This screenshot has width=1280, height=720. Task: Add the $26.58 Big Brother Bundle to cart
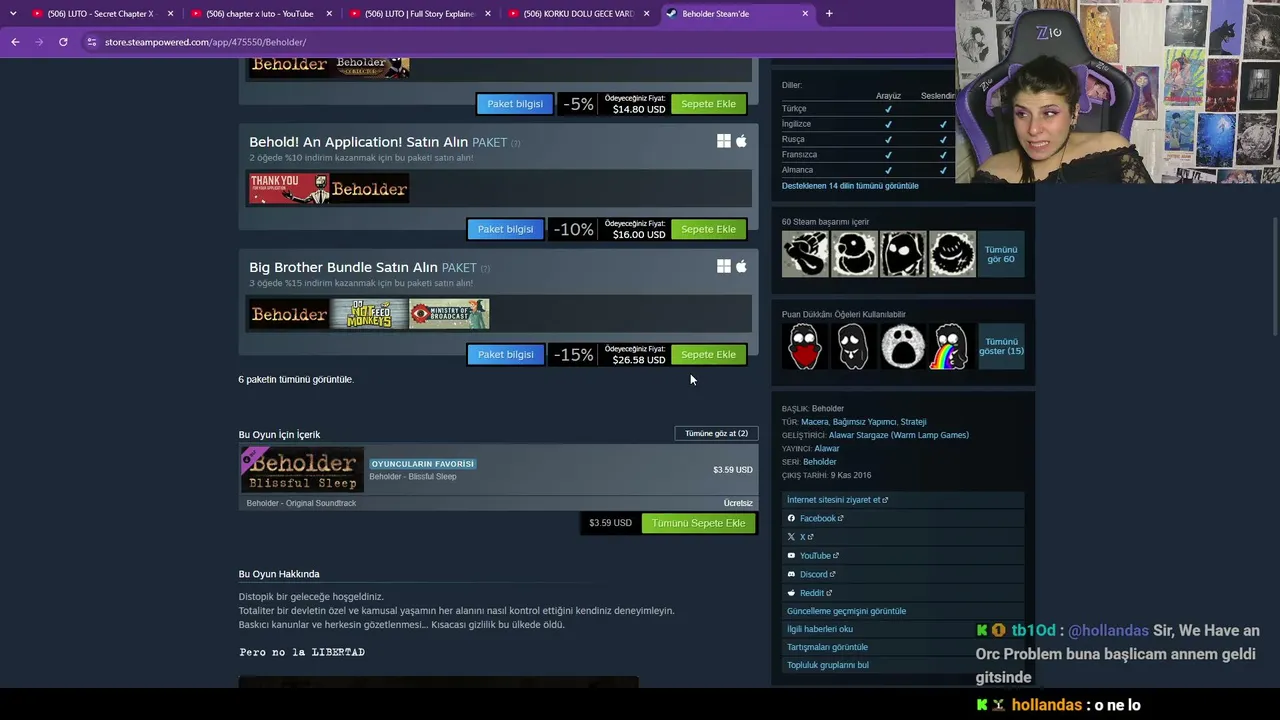click(708, 354)
